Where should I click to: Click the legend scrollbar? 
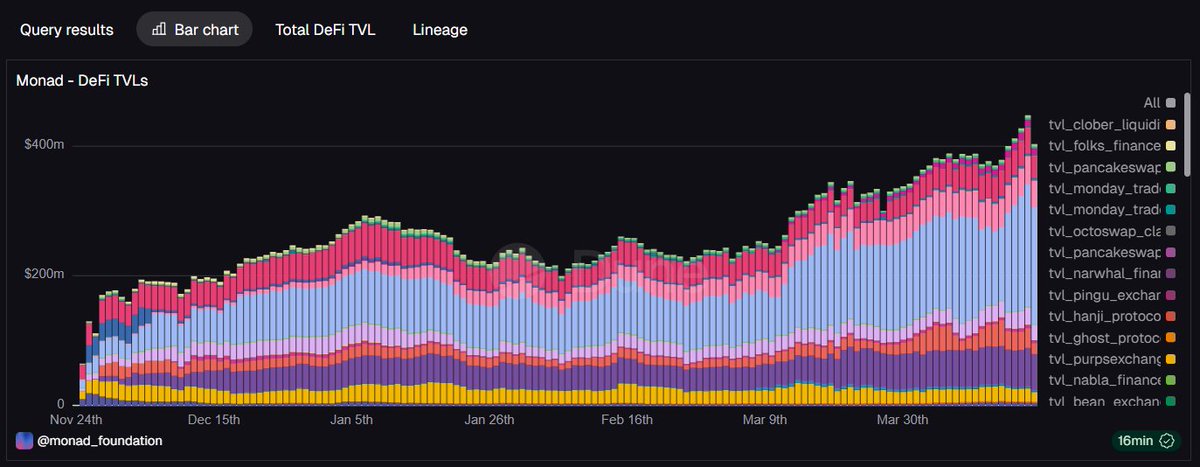(x=1187, y=133)
